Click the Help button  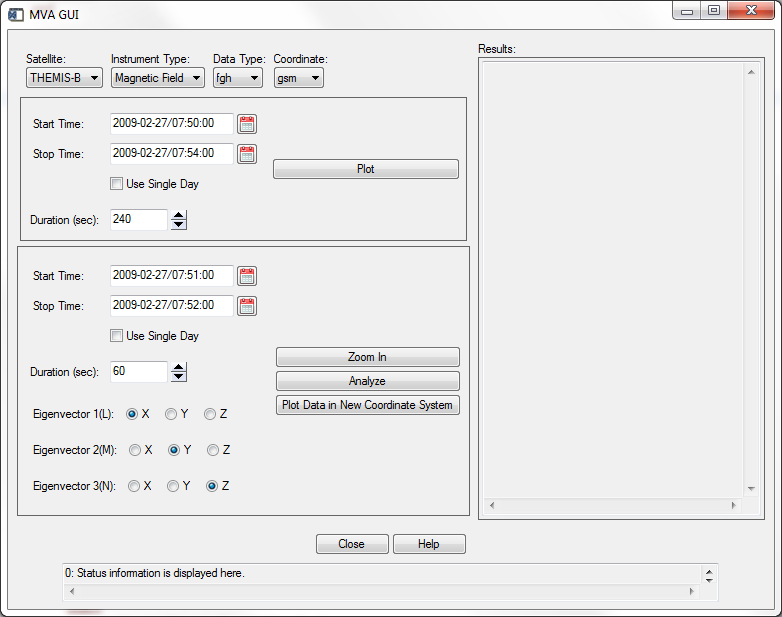(x=429, y=544)
